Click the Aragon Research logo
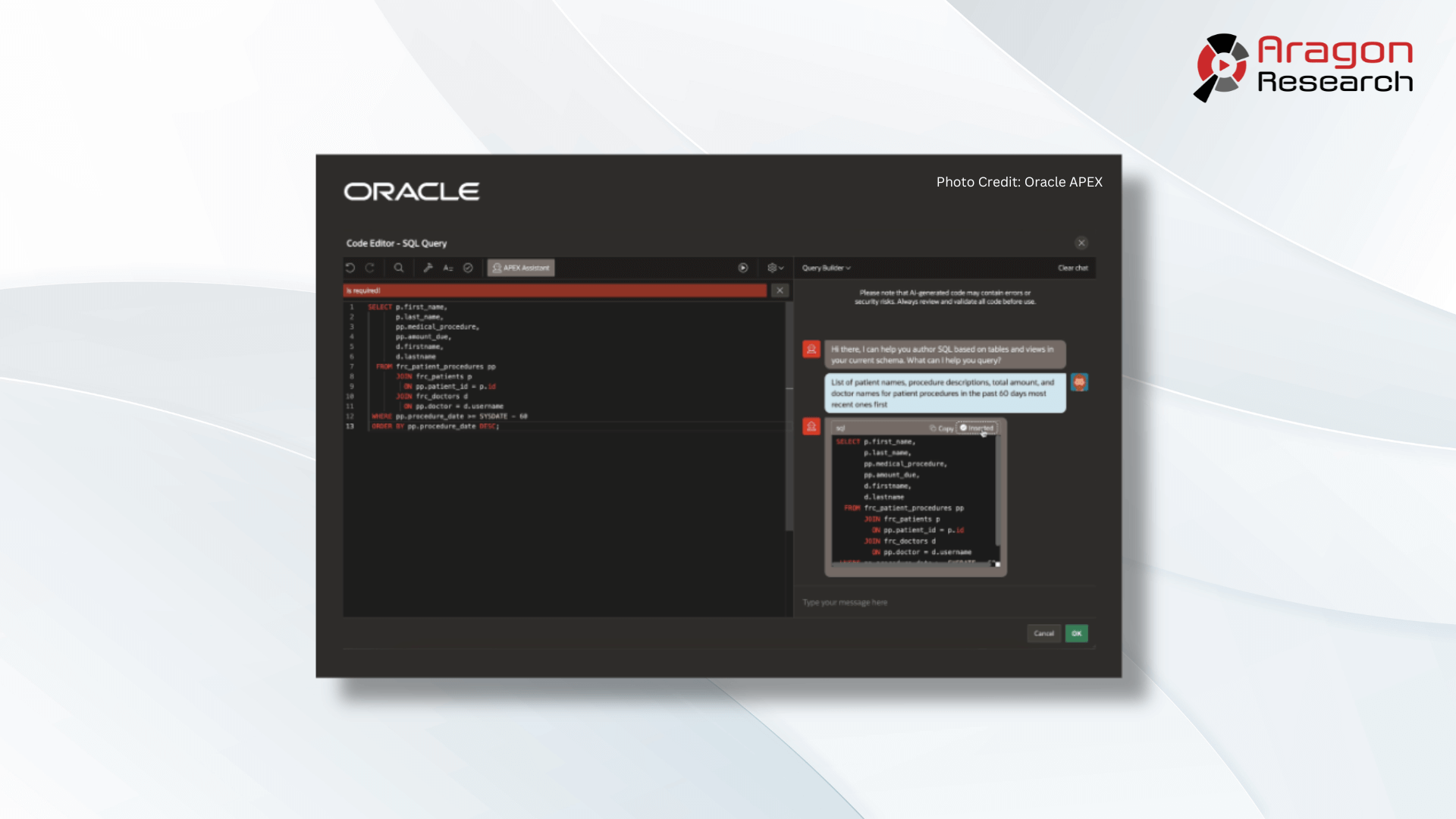 1304,67
